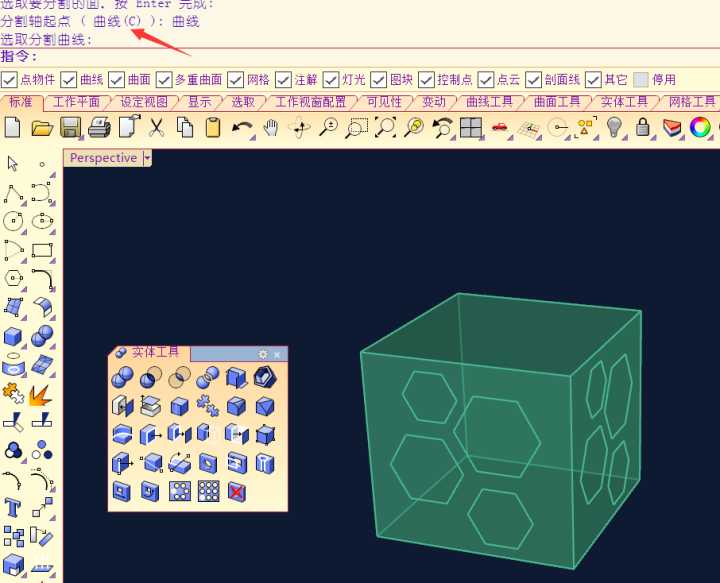Click the four-viewport layout icon

click(471, 127)
